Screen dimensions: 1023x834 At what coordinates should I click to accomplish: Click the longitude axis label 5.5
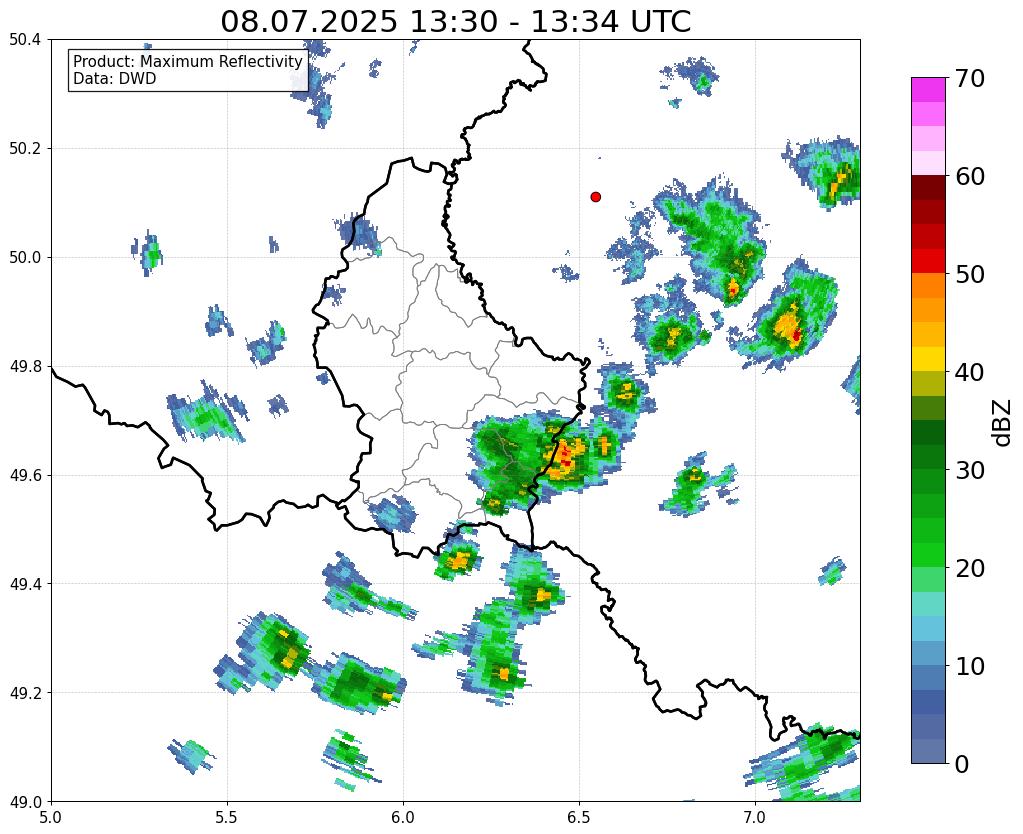point(227,817)
